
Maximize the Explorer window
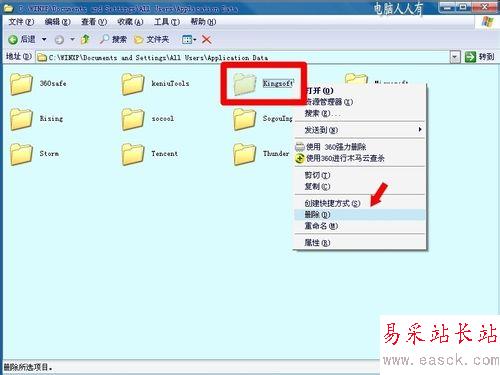[x=464, y=7]
